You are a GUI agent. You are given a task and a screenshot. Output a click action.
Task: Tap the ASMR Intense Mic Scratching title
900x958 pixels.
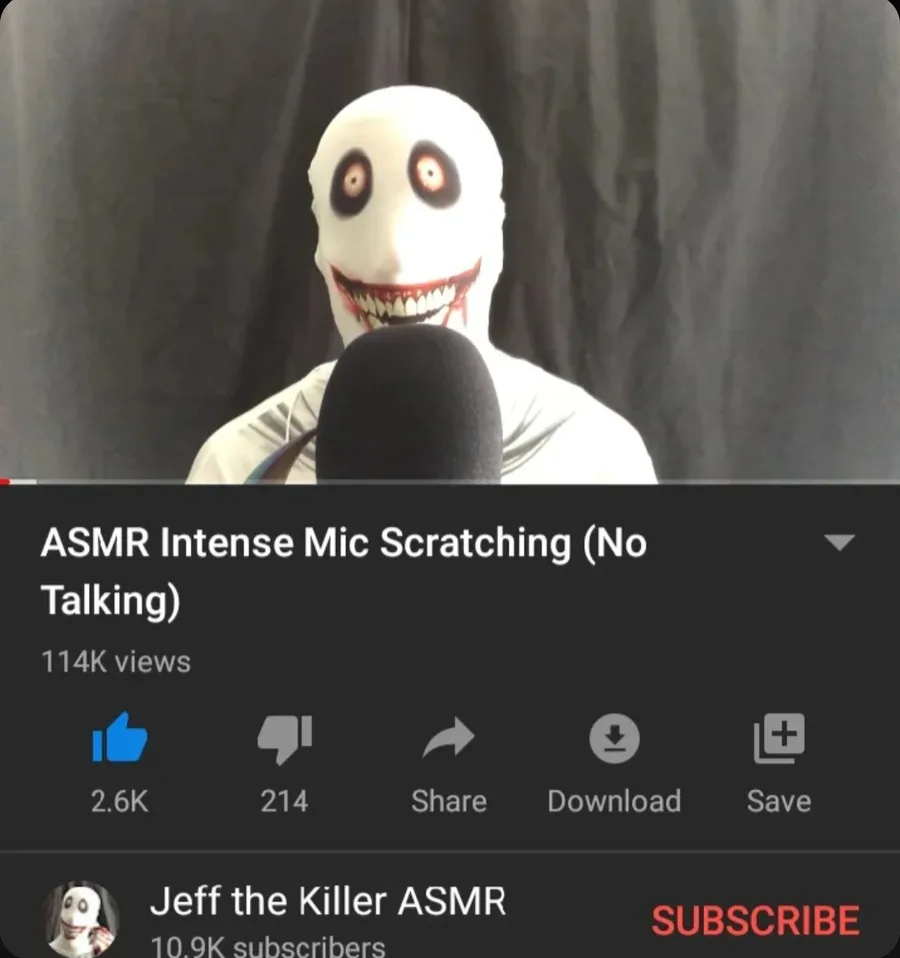[x=343, y=571]
